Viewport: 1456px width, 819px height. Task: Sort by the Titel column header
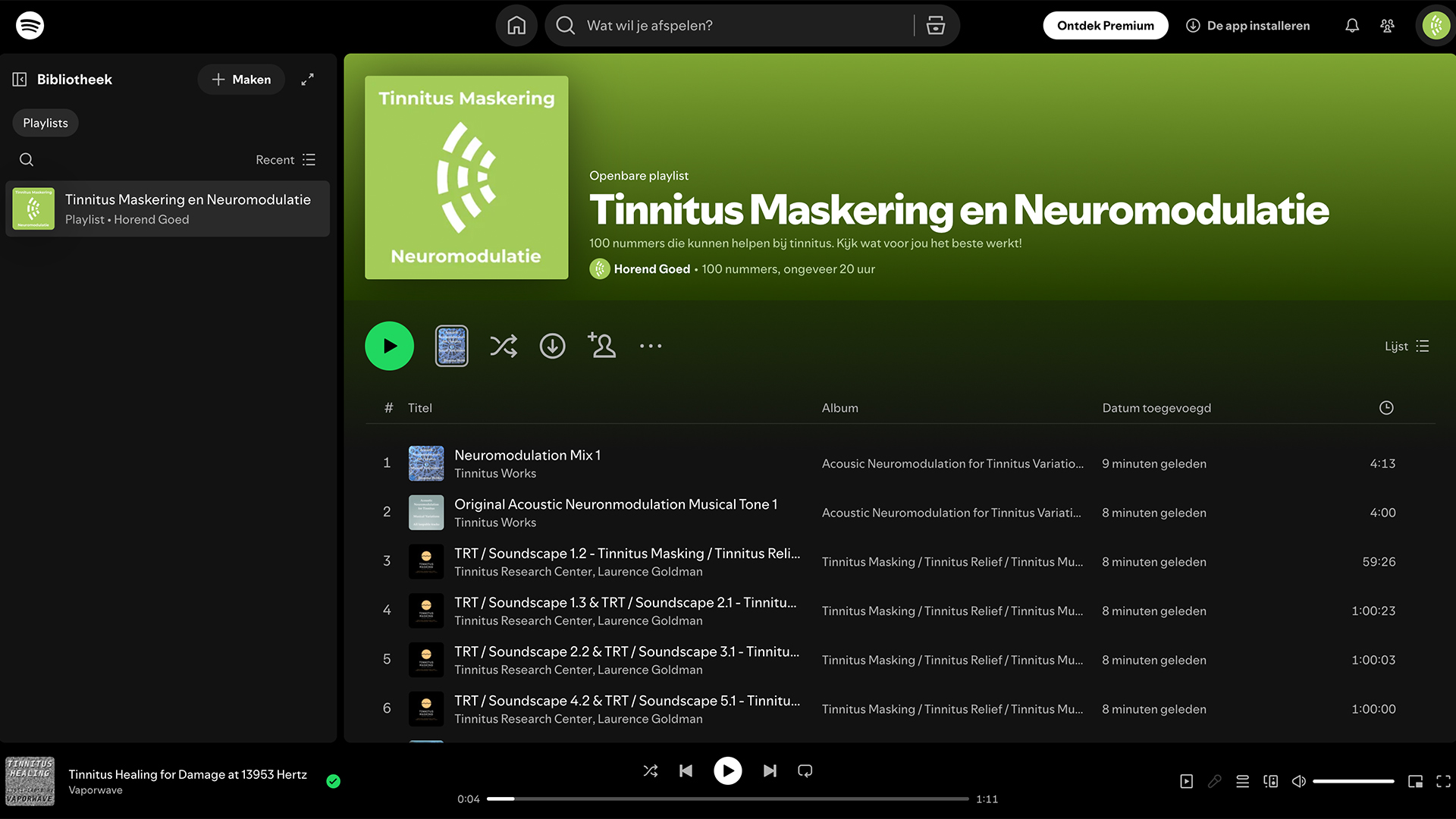click(420, 408)
